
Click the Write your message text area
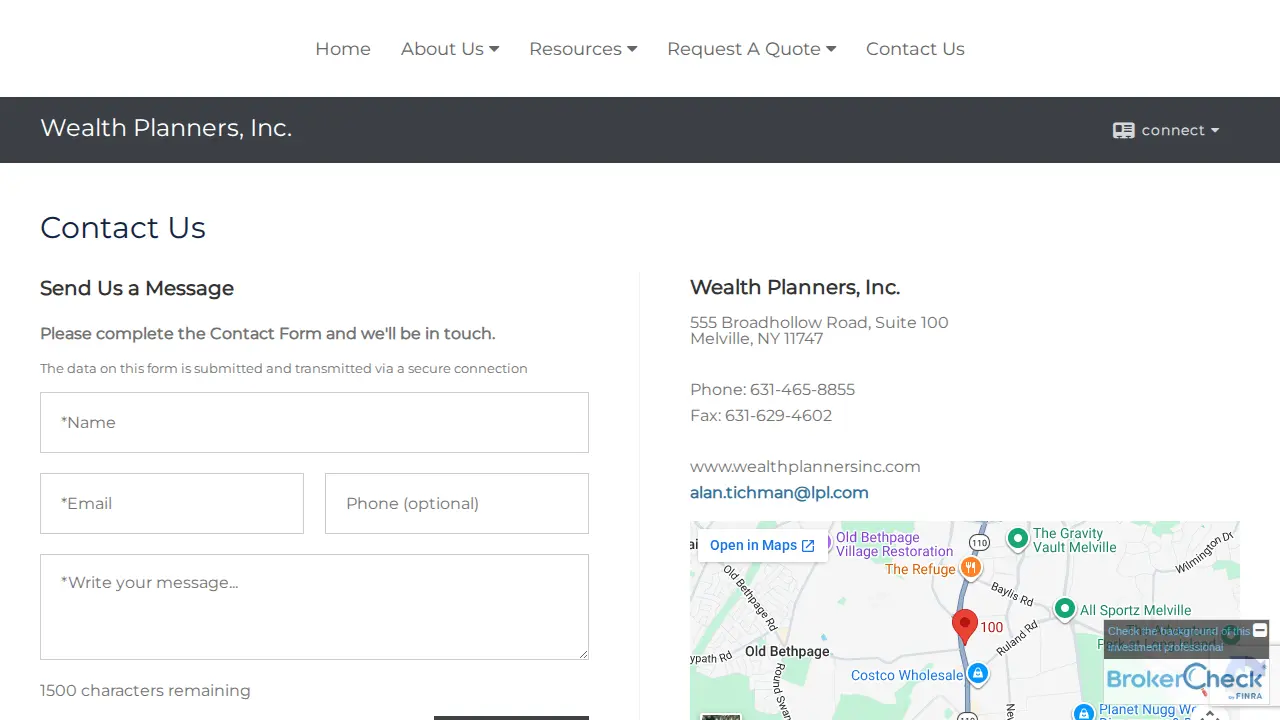(314, 607)
